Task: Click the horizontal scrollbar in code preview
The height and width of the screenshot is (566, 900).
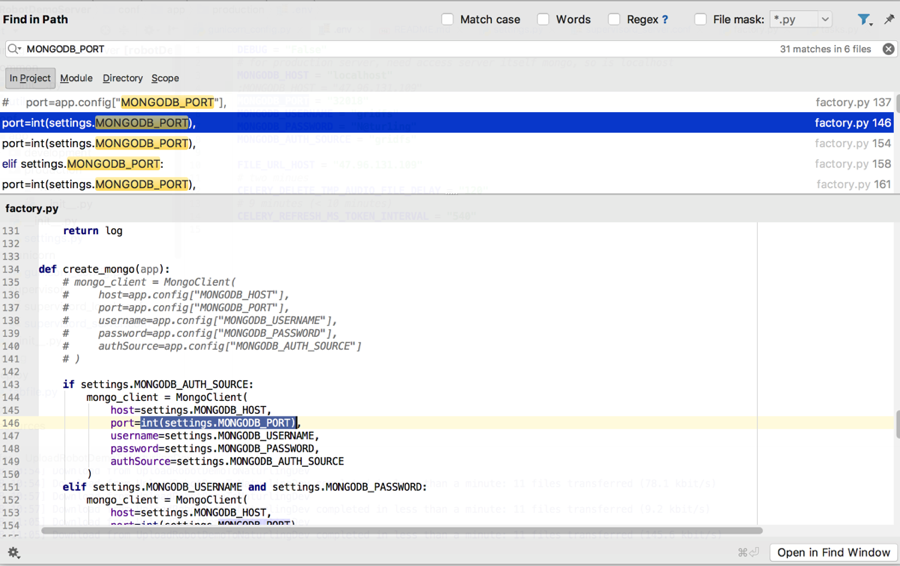Action: [400, 531]
